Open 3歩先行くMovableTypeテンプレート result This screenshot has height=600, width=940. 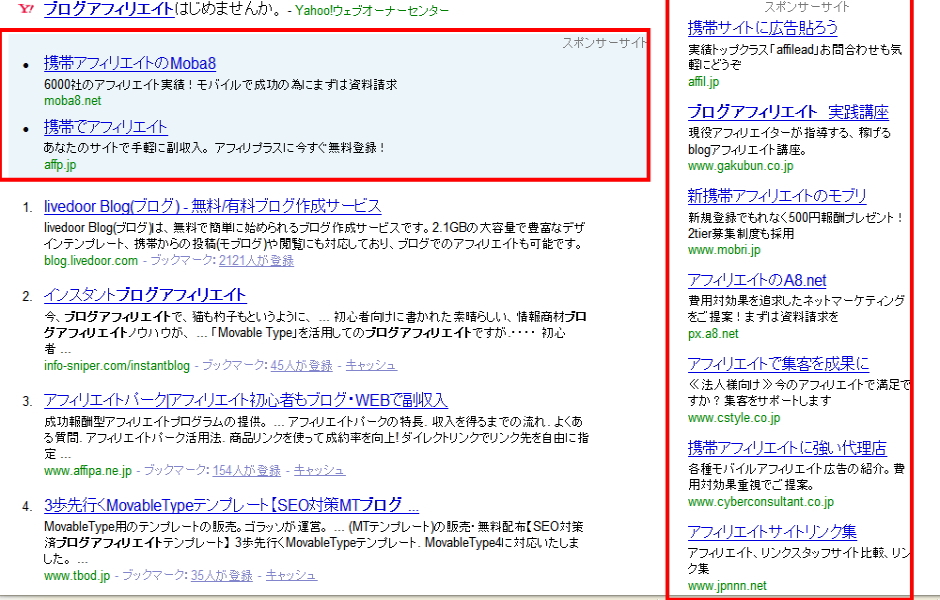click(x=231, y=505)
